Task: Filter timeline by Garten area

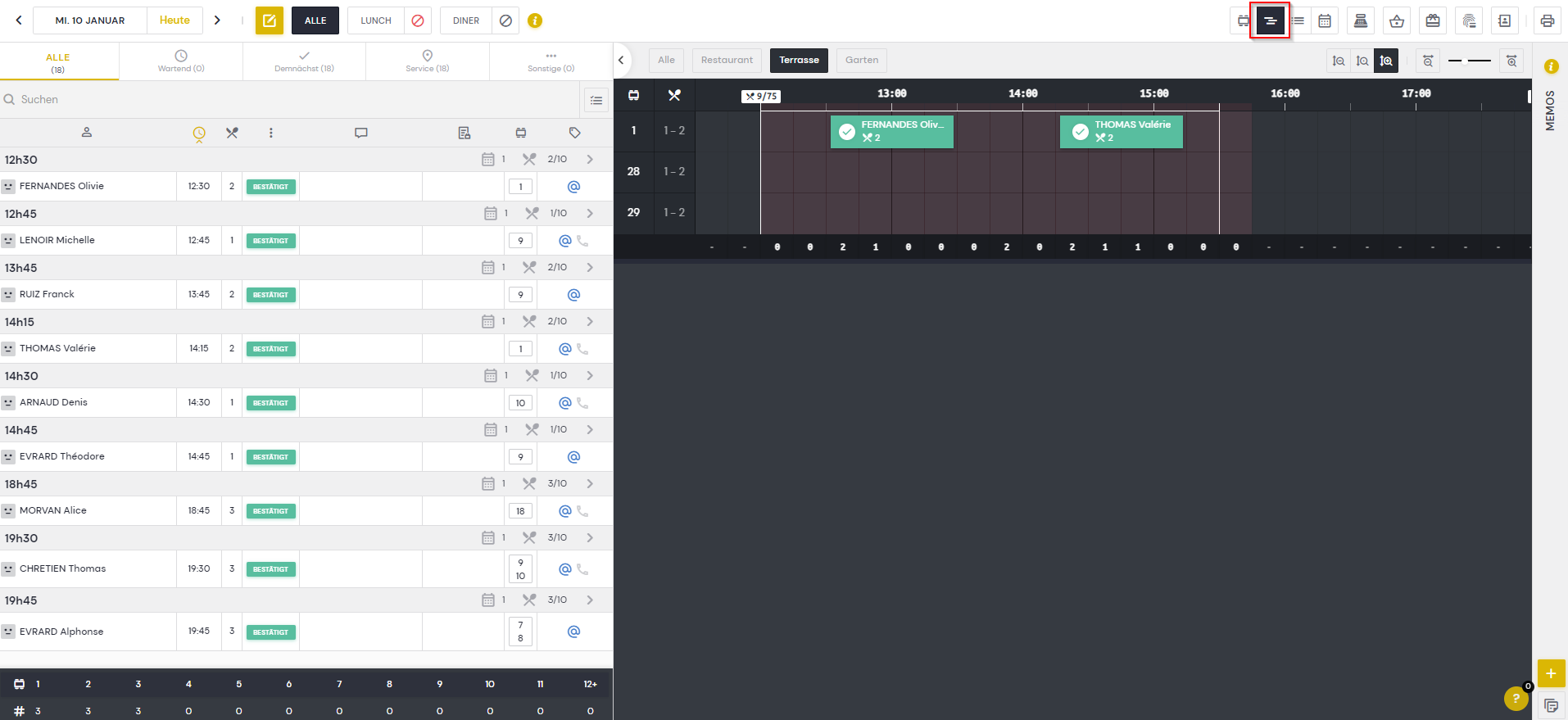Action: click(862, 60)
